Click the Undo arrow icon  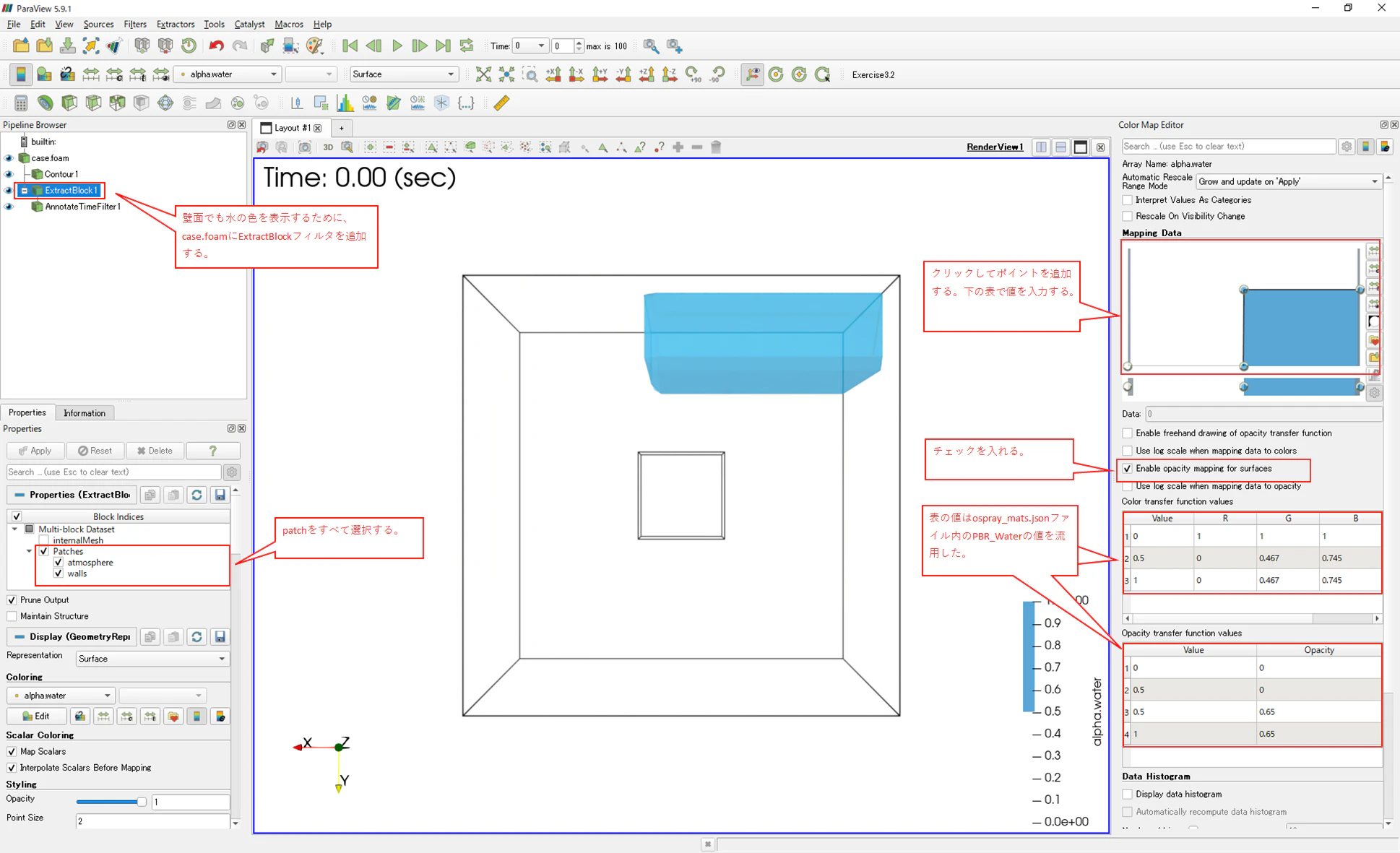coord(216,46)
